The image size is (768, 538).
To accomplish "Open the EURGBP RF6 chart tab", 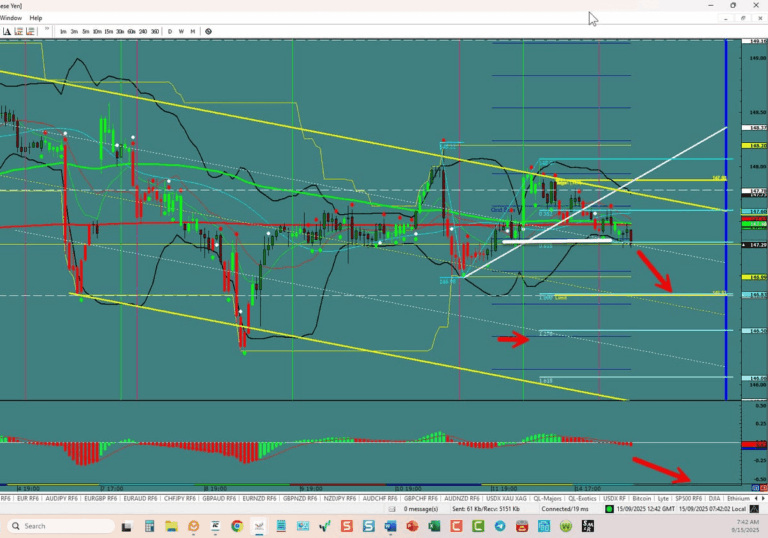I will [100, 498].
